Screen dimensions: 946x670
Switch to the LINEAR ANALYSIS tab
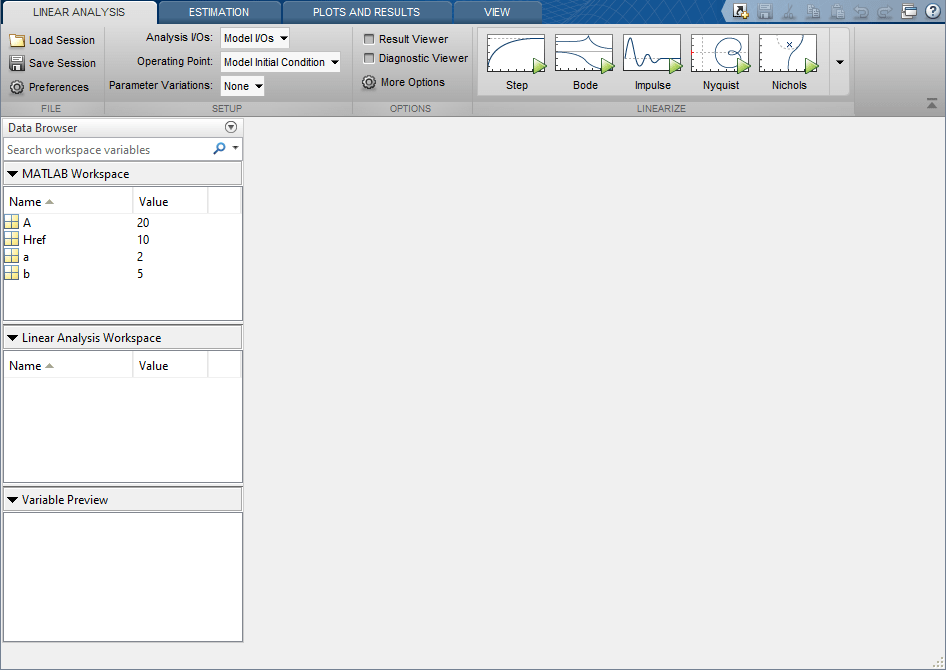coord(79,12)
